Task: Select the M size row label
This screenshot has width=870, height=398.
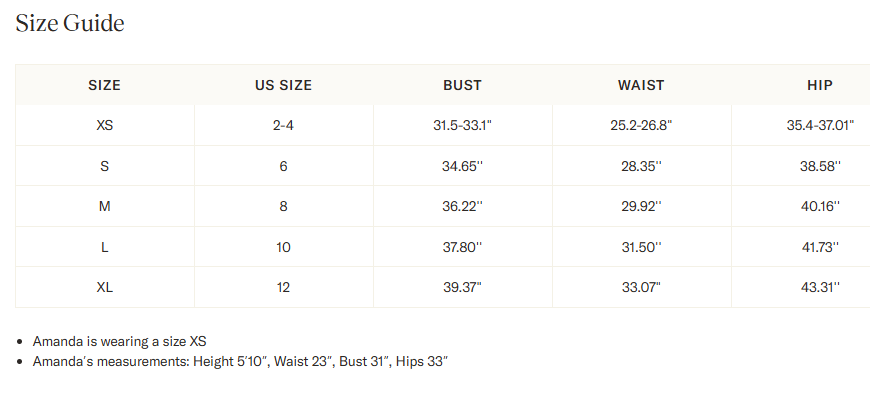Action: [104, 206]
